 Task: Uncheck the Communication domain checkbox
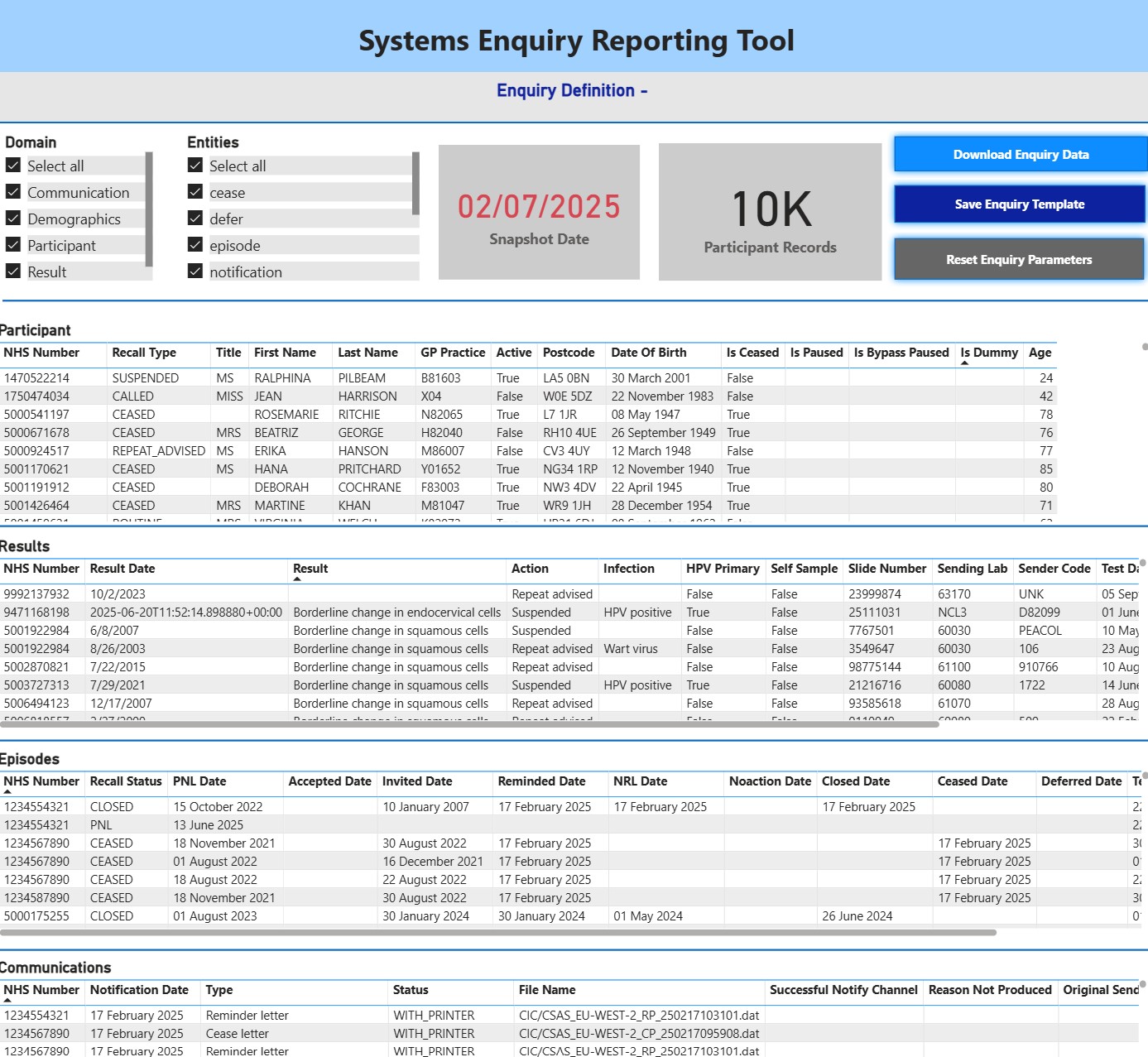pos(13,192)
